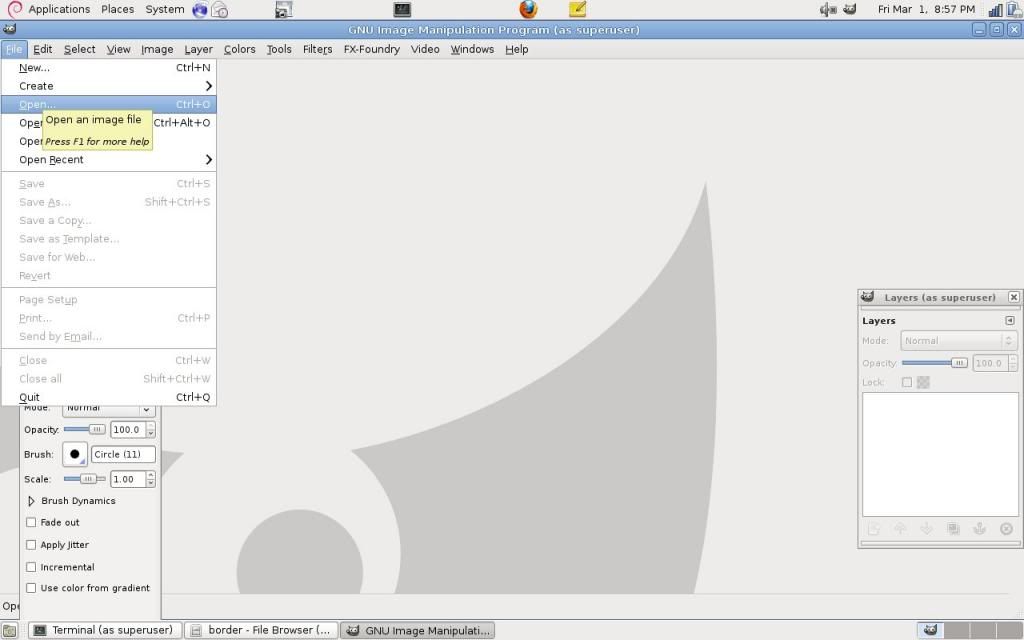Choose New... from the File menu
Screen dimensions: 1024x640
(x=109, y=68)
